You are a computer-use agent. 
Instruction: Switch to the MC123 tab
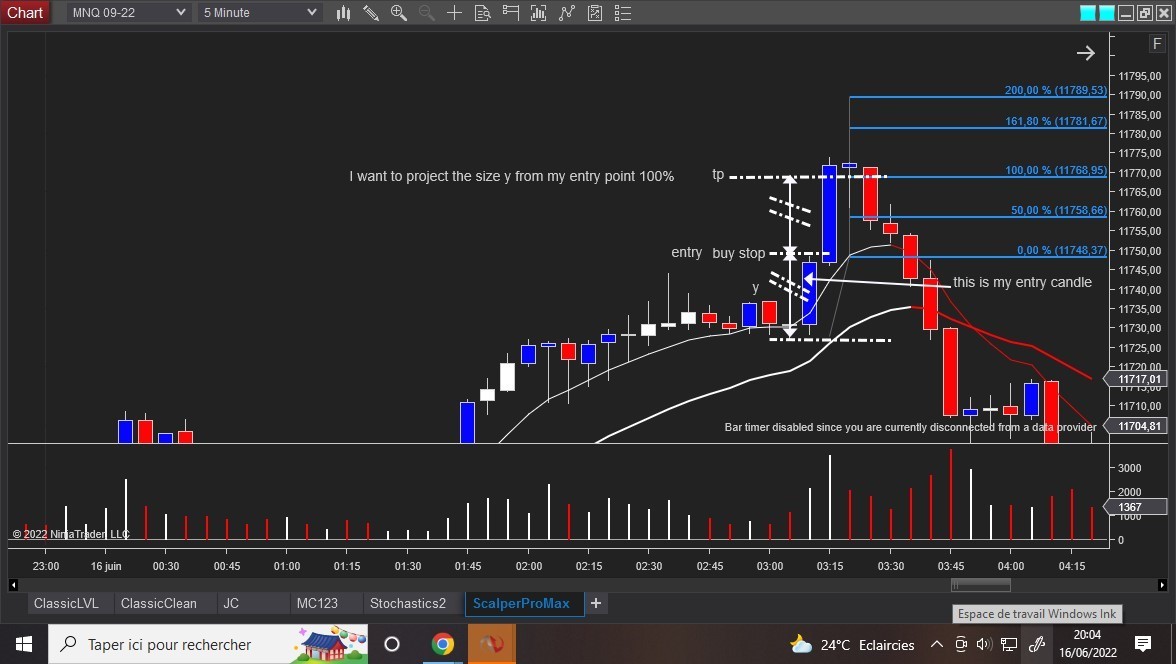click(317, 603)
